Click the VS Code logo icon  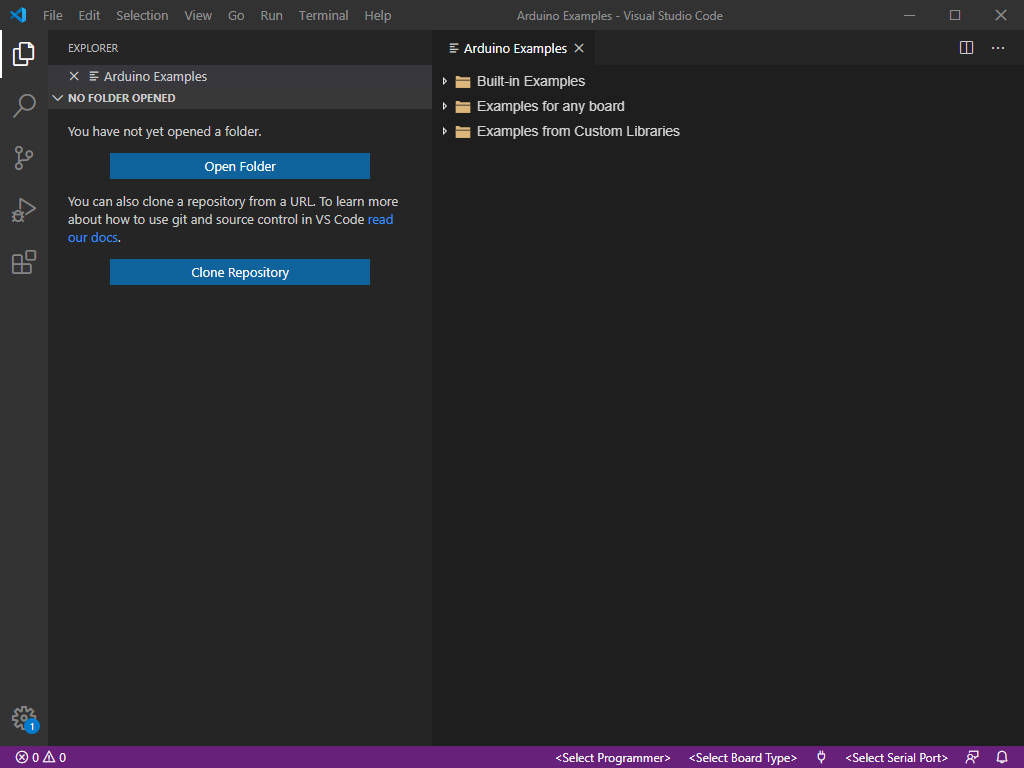tap(18, 15)
